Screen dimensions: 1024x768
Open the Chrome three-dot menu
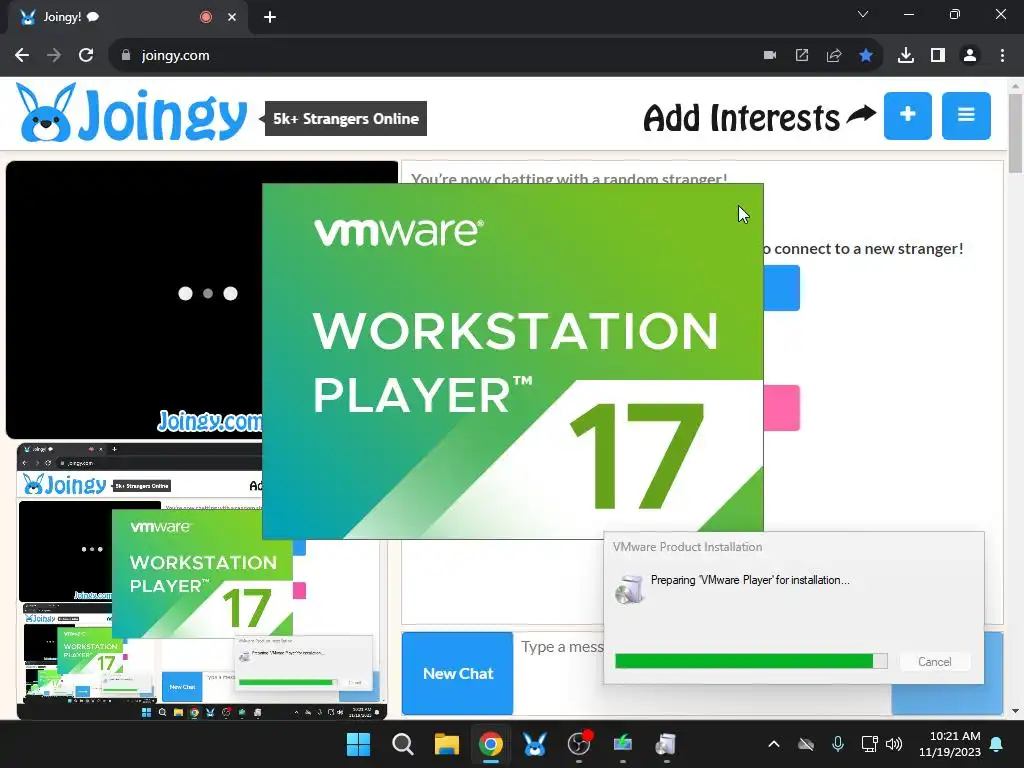(x=1002, y=56)
